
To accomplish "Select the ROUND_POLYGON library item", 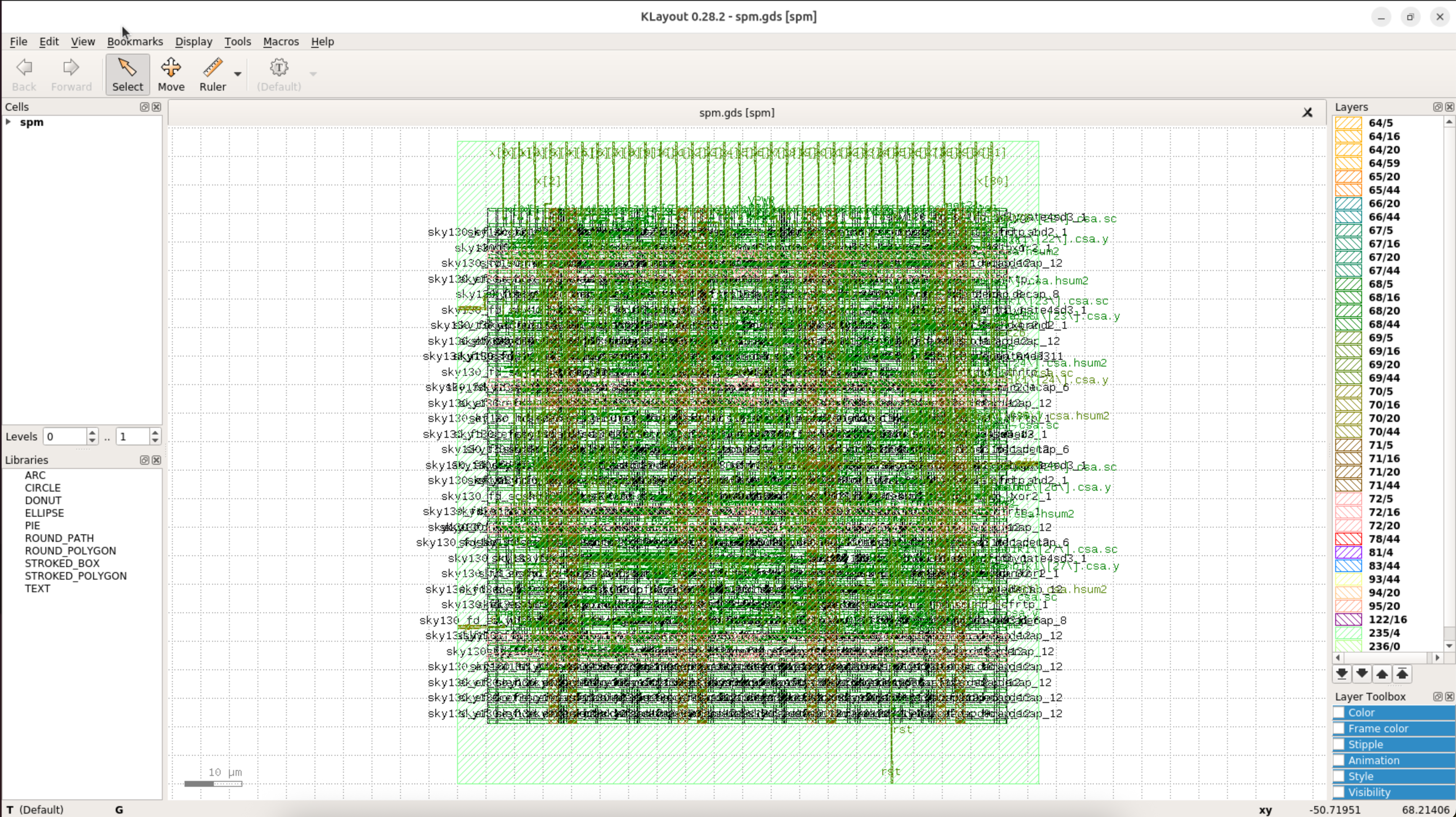I will tap(70, 551).
